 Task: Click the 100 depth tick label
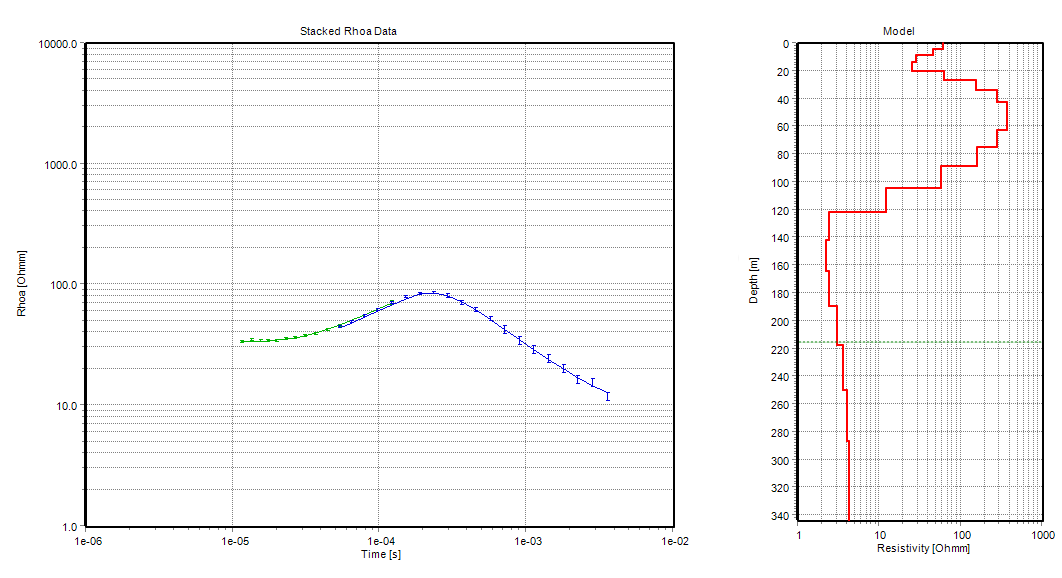(780, 183)
